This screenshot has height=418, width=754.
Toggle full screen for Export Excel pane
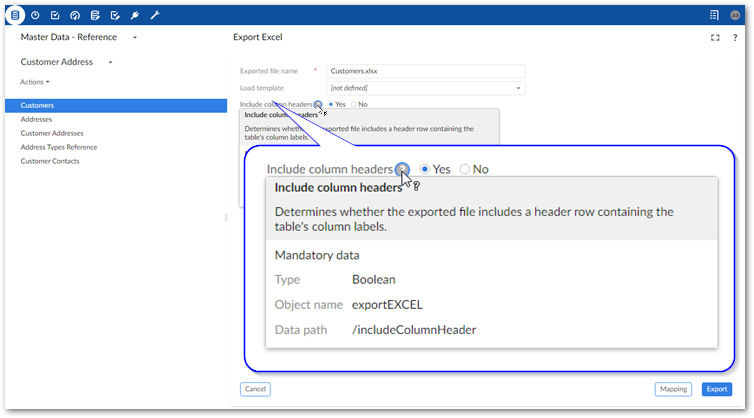[715, 38]
